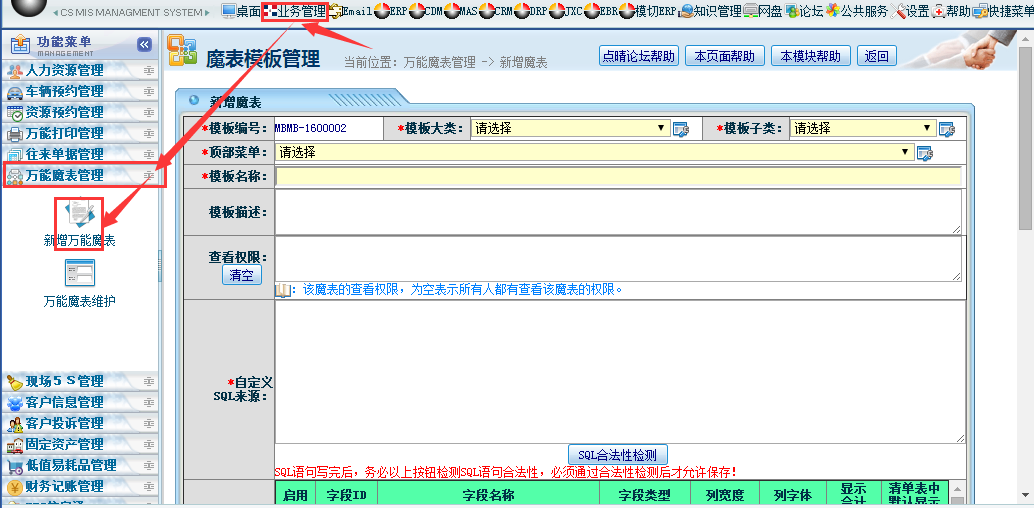
Task: Open the 万能魔表维护 icon
Action: point(79,274)
